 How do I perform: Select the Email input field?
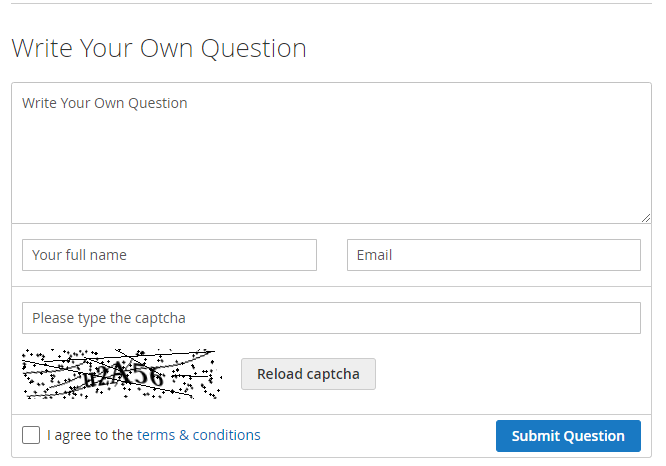pyautogui.click(x=494, y=255)
